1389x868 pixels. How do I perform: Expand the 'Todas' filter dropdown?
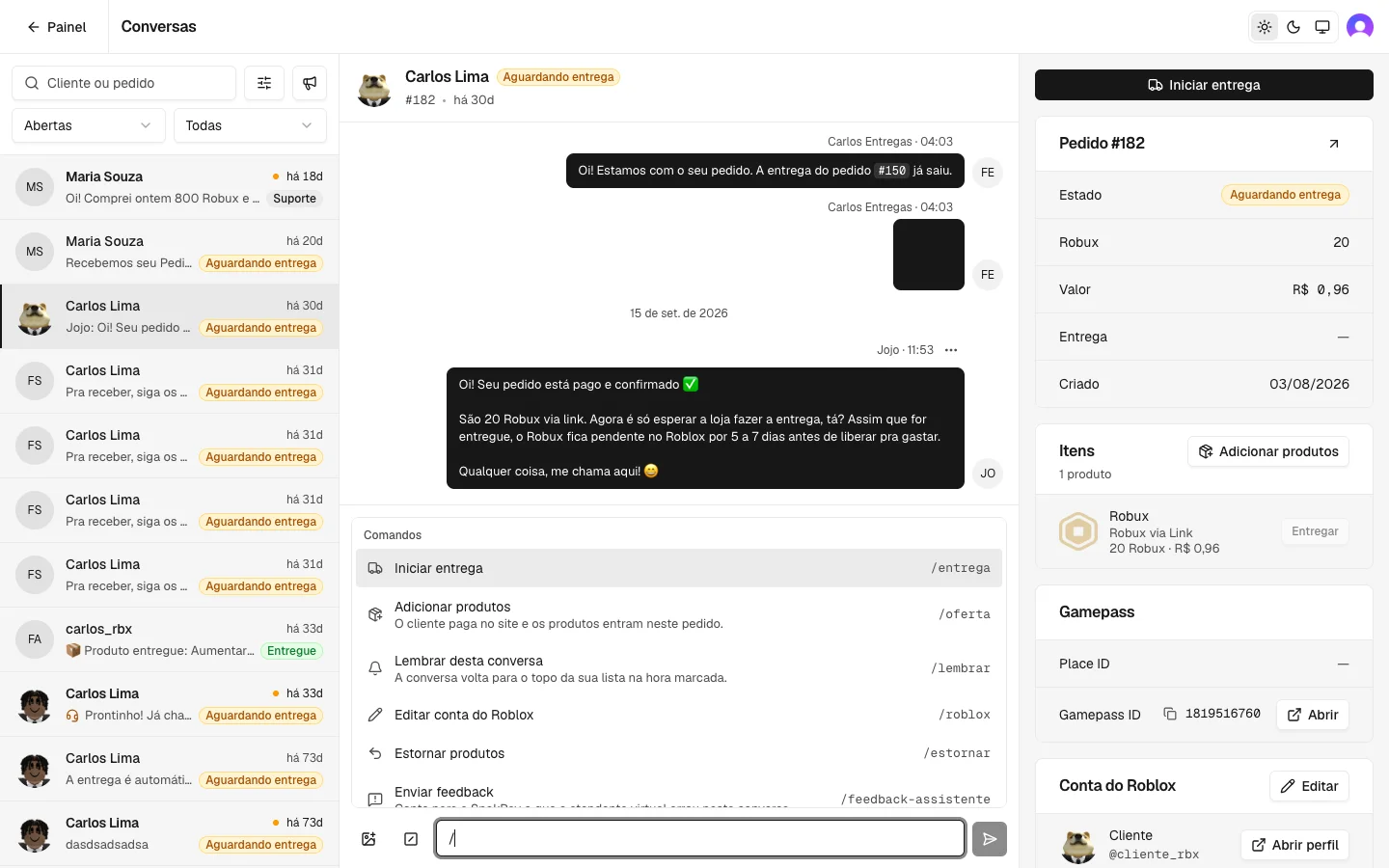pos(250,125)
